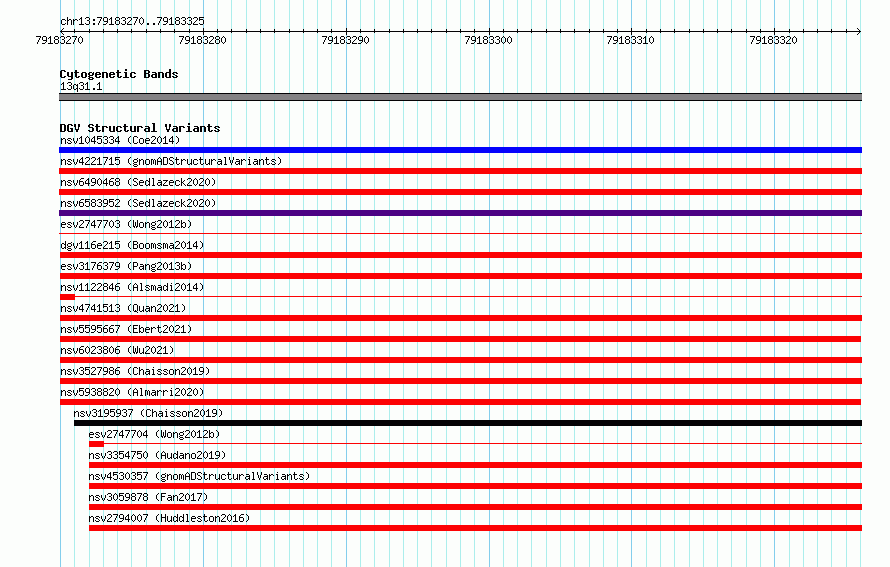Image resolution: width=890 pixels, height=567 pixels.
Task: Select the purple nsv6583952 variant bar
Action: click(x=460, y=213)
